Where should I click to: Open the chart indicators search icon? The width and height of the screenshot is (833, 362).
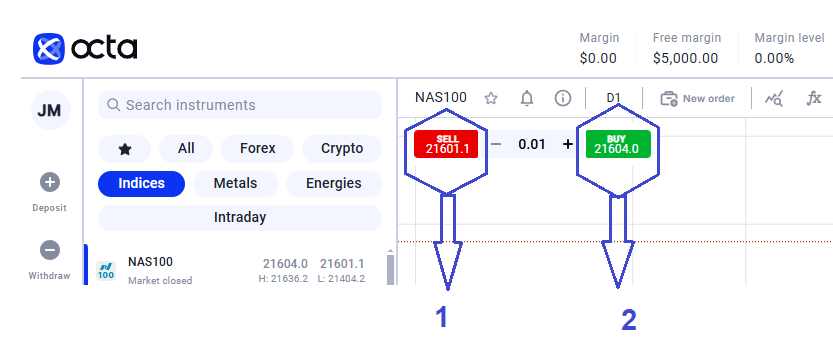(774, 98)
